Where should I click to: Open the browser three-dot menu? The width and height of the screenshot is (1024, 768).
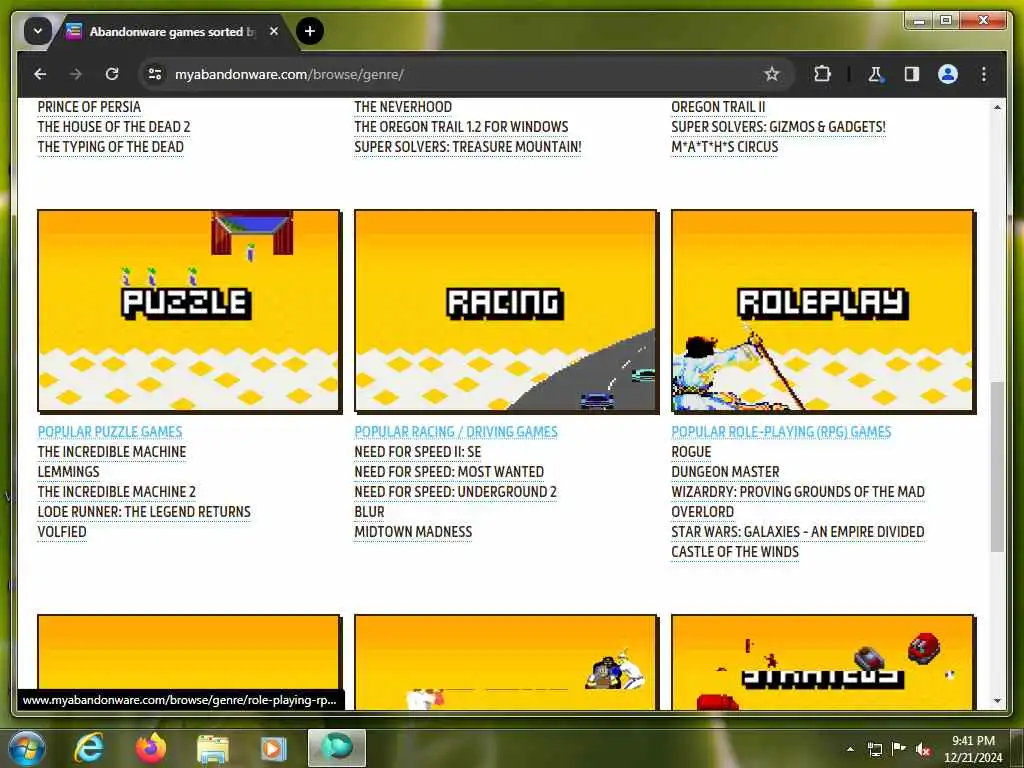tap(984, 74)
